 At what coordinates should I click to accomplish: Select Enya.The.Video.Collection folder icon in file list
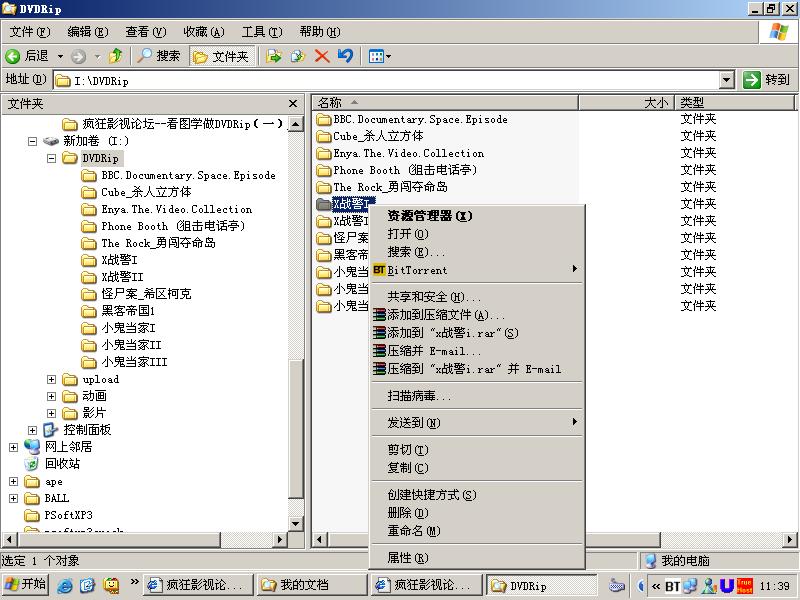click(323, 154)
